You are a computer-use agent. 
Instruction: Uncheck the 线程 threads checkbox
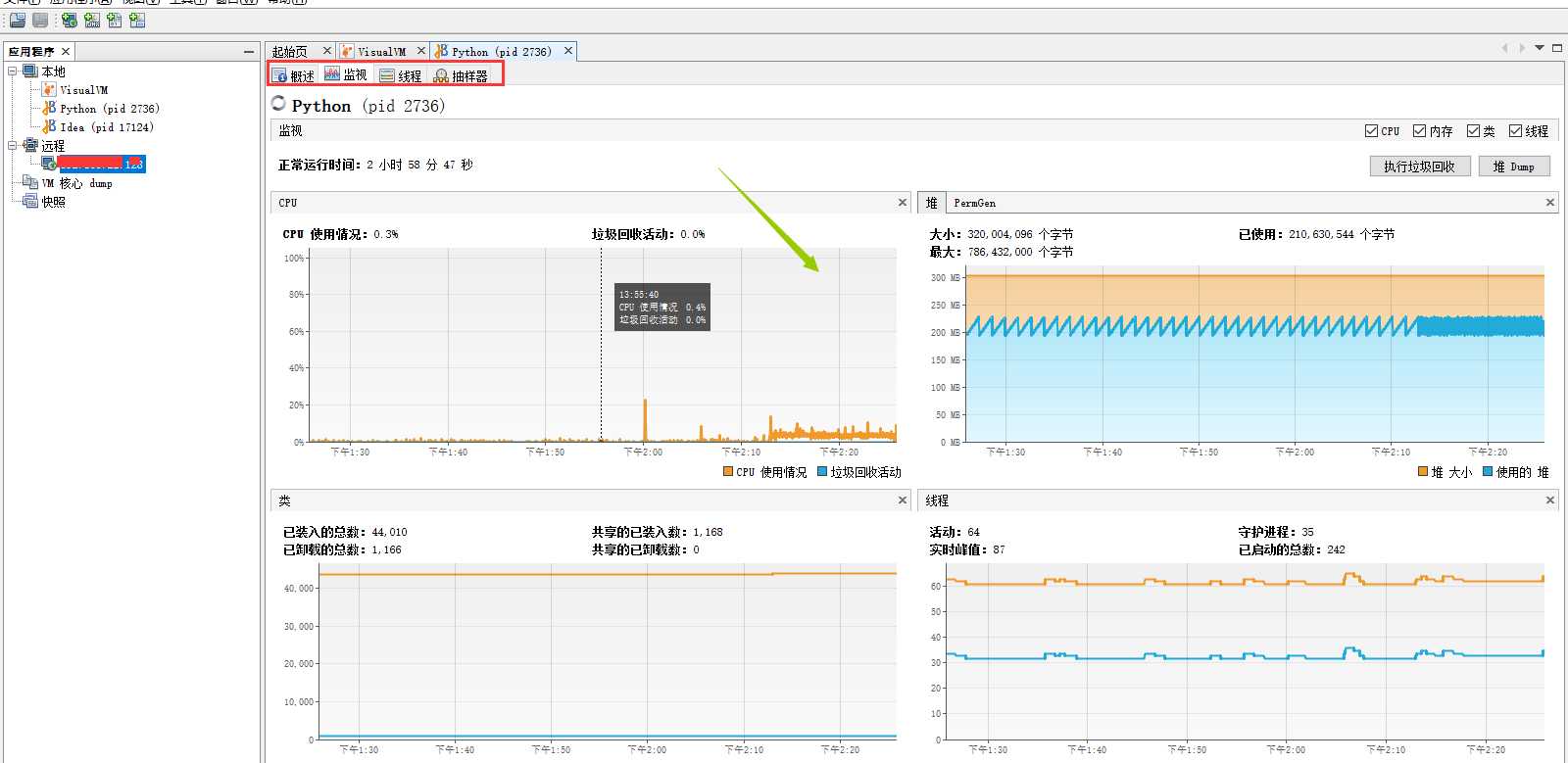point(1515,130)
